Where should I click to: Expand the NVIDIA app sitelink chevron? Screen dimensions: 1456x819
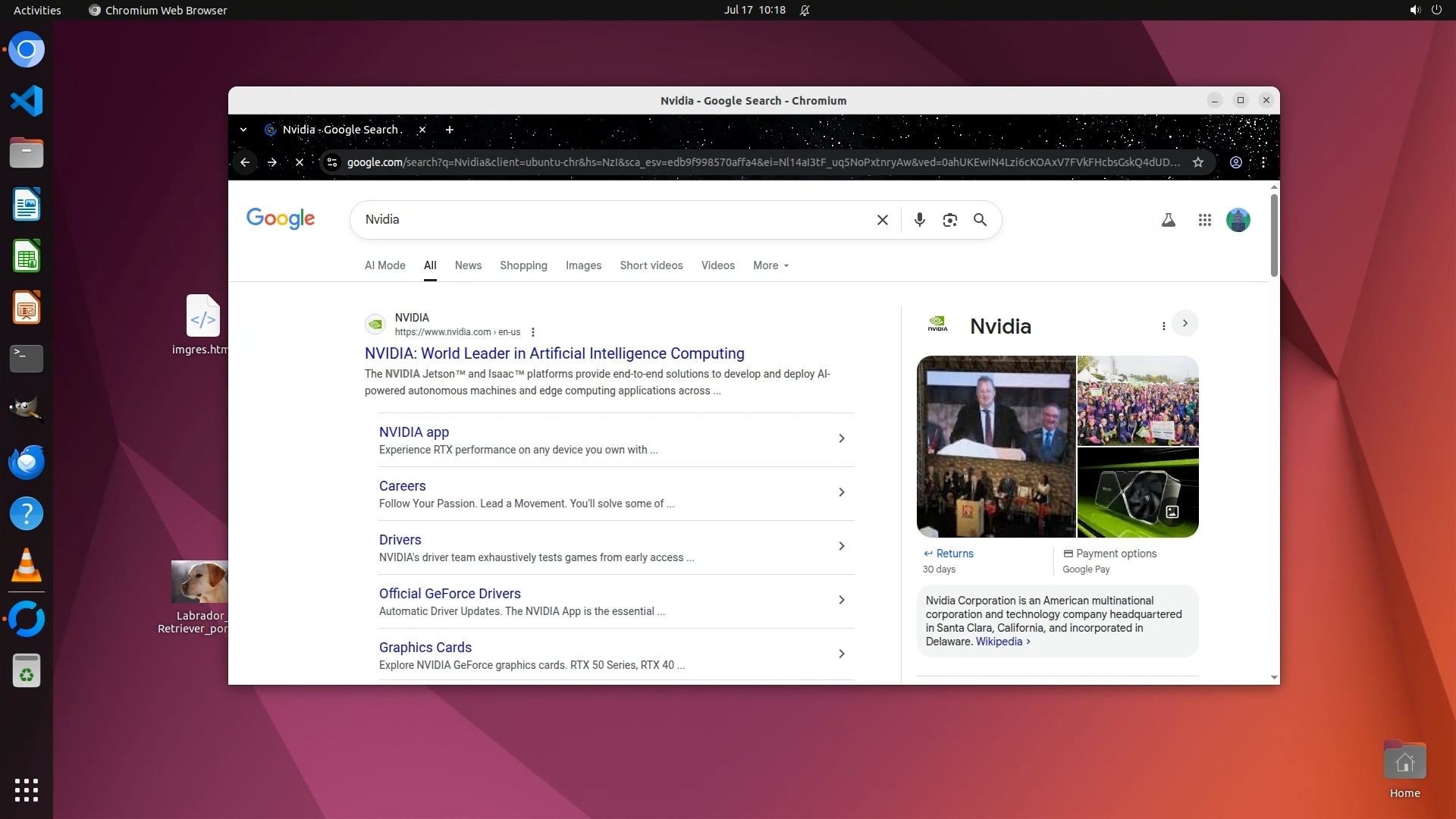pyautogui.click(x=841, y=438)
